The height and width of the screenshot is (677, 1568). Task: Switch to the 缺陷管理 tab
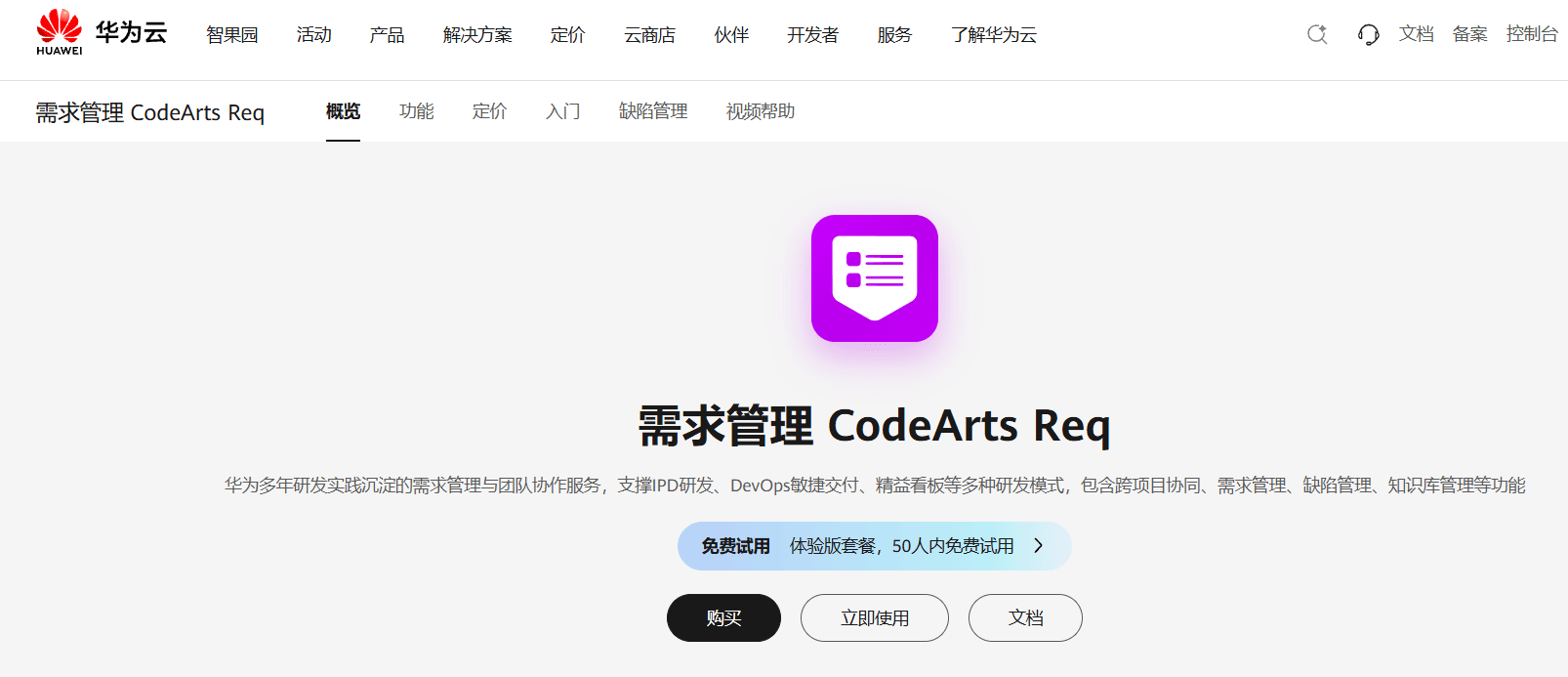pos(653,111)
